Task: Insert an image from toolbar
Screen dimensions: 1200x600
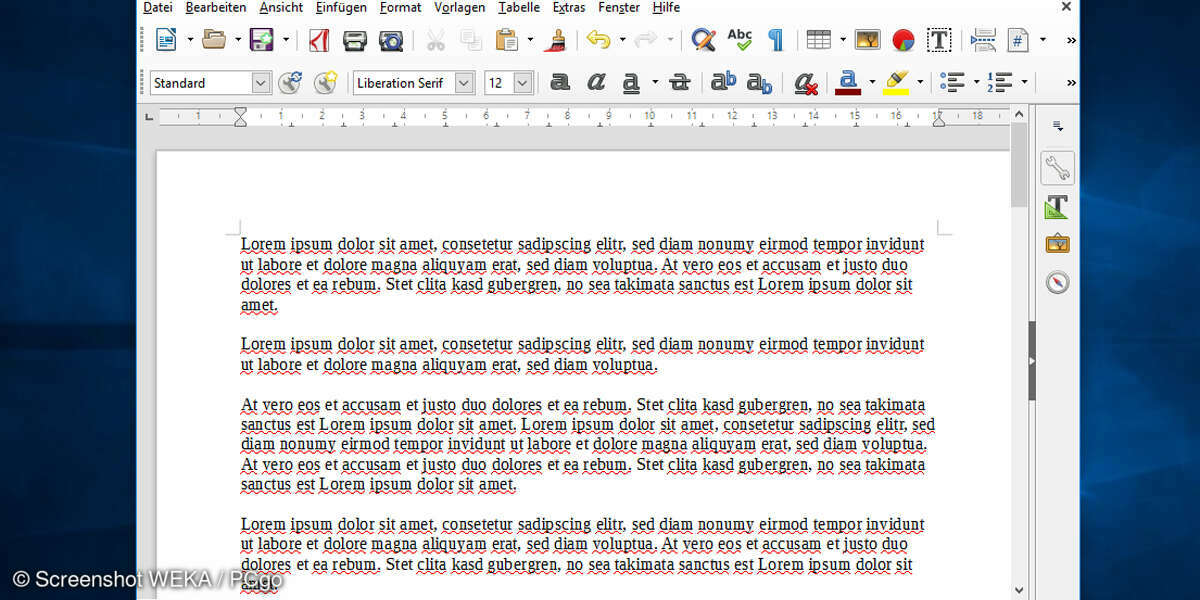Action: click(x=867, y=40)
